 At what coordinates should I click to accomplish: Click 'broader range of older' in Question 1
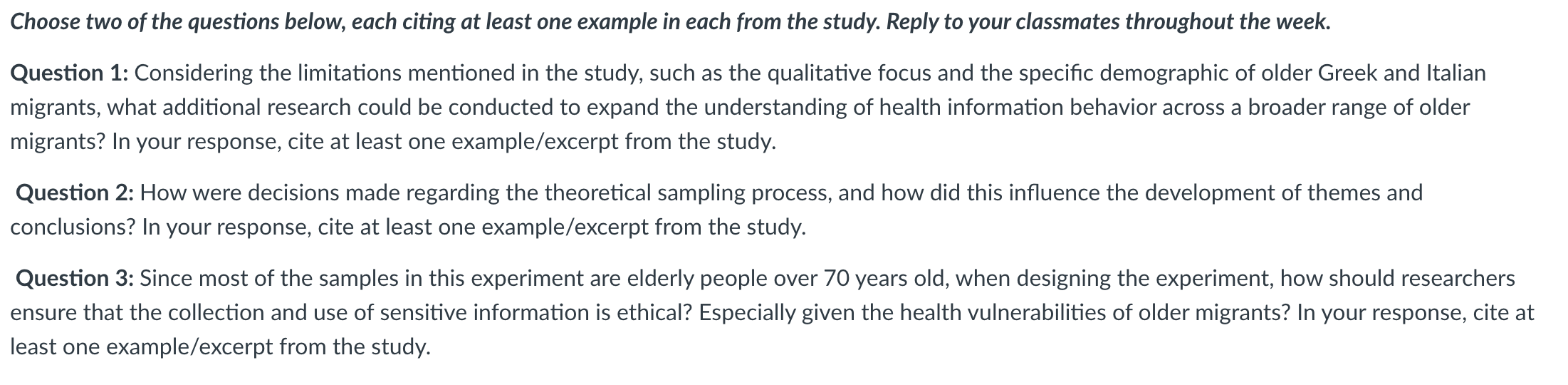pos(1358,108)
